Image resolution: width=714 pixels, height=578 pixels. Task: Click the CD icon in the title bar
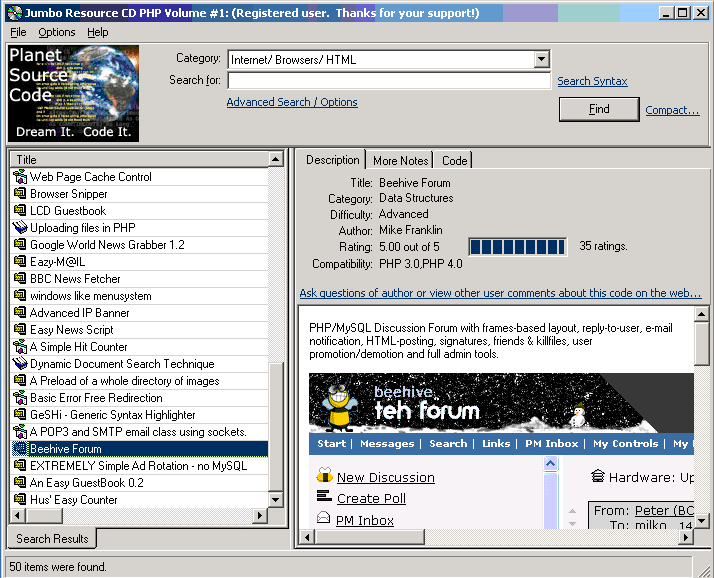click(x=15, y=13)
